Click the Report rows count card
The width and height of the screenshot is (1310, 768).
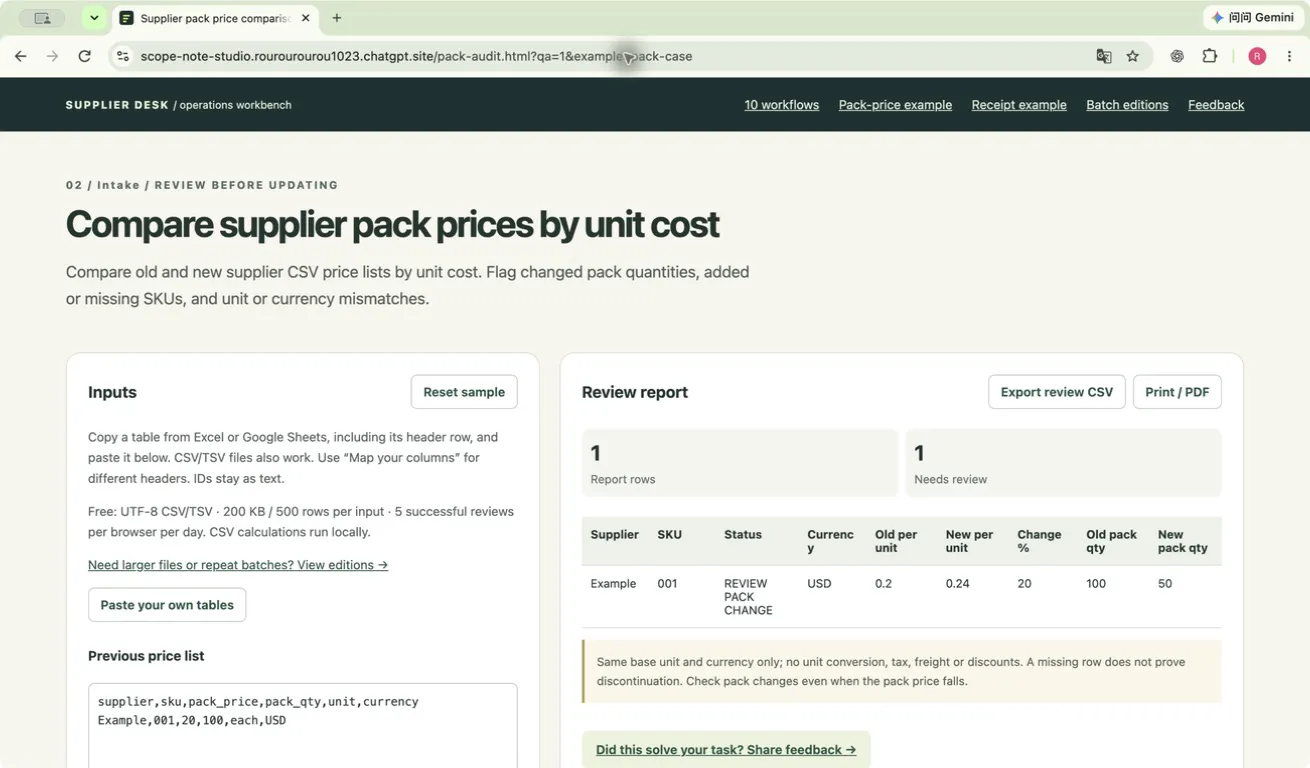pyautogui.click(x=740, y=463)
